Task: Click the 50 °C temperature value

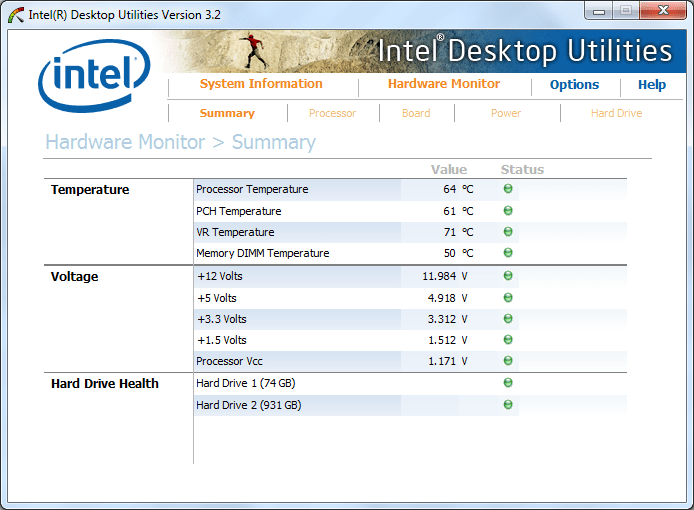Action: pyautogui.click(x=458, y=253)
